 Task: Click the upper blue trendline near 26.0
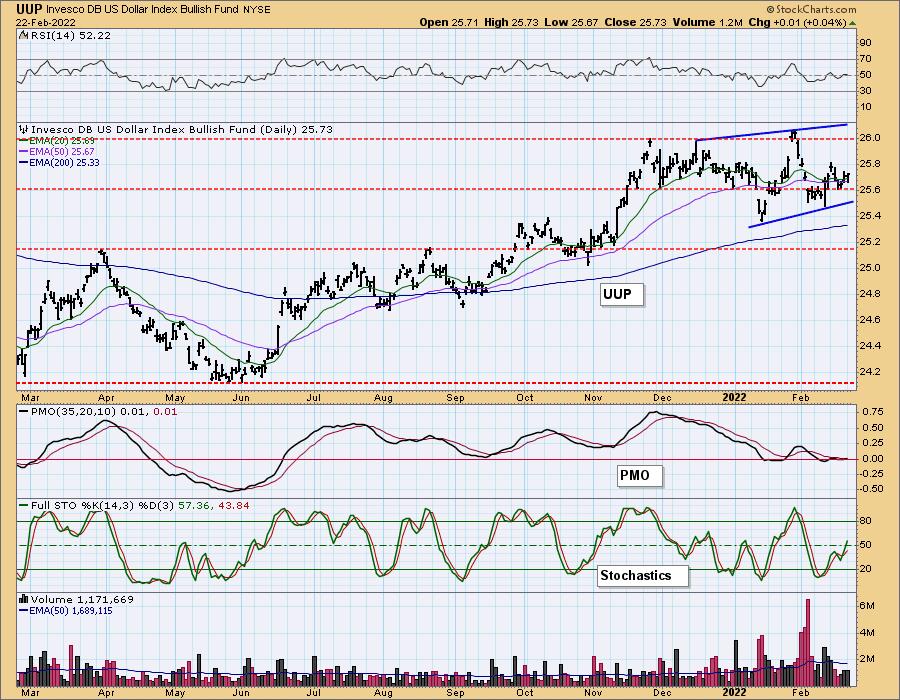pyautogui.click(x=771, y=132)
